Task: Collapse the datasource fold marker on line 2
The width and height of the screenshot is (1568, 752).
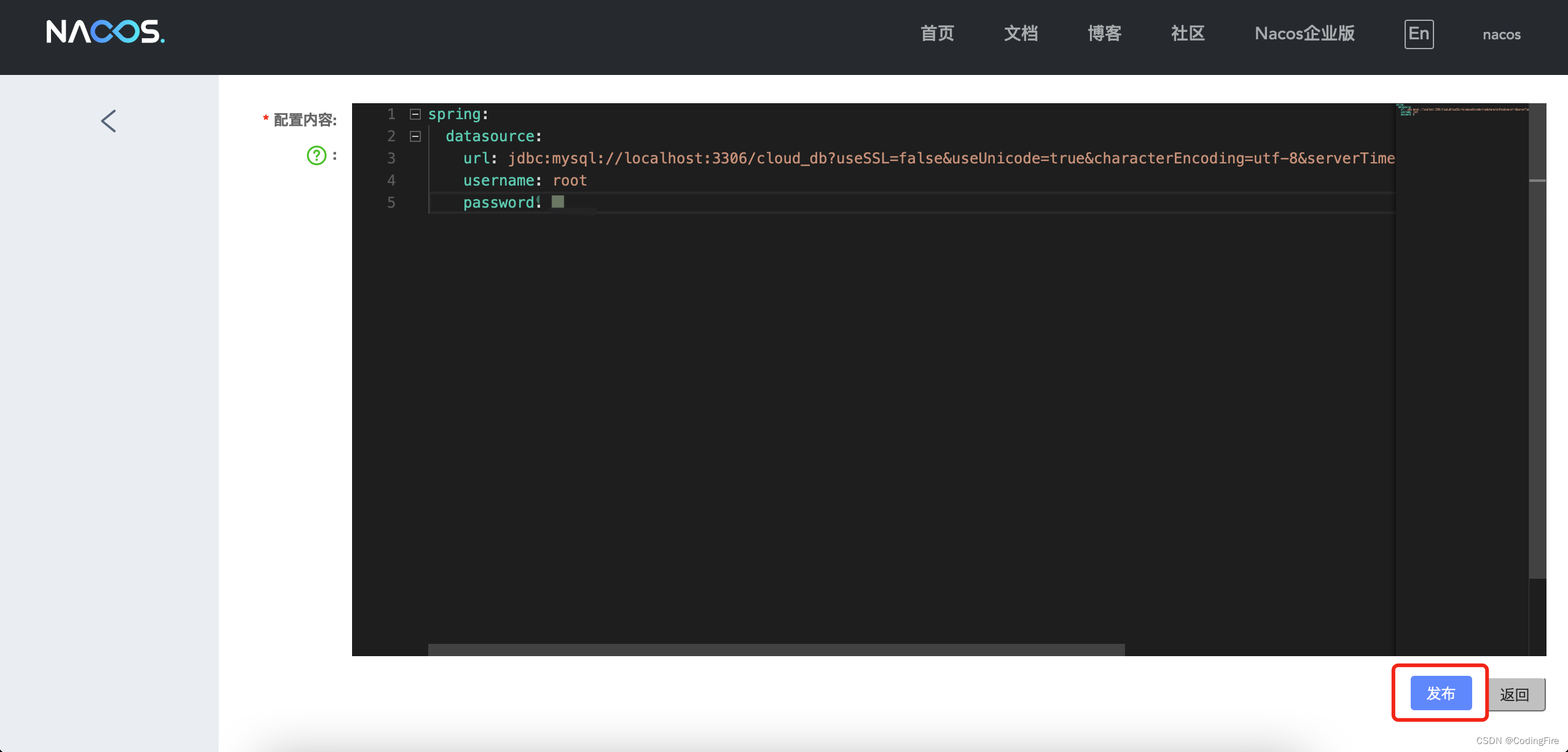Action: click(x=415, y=136)
